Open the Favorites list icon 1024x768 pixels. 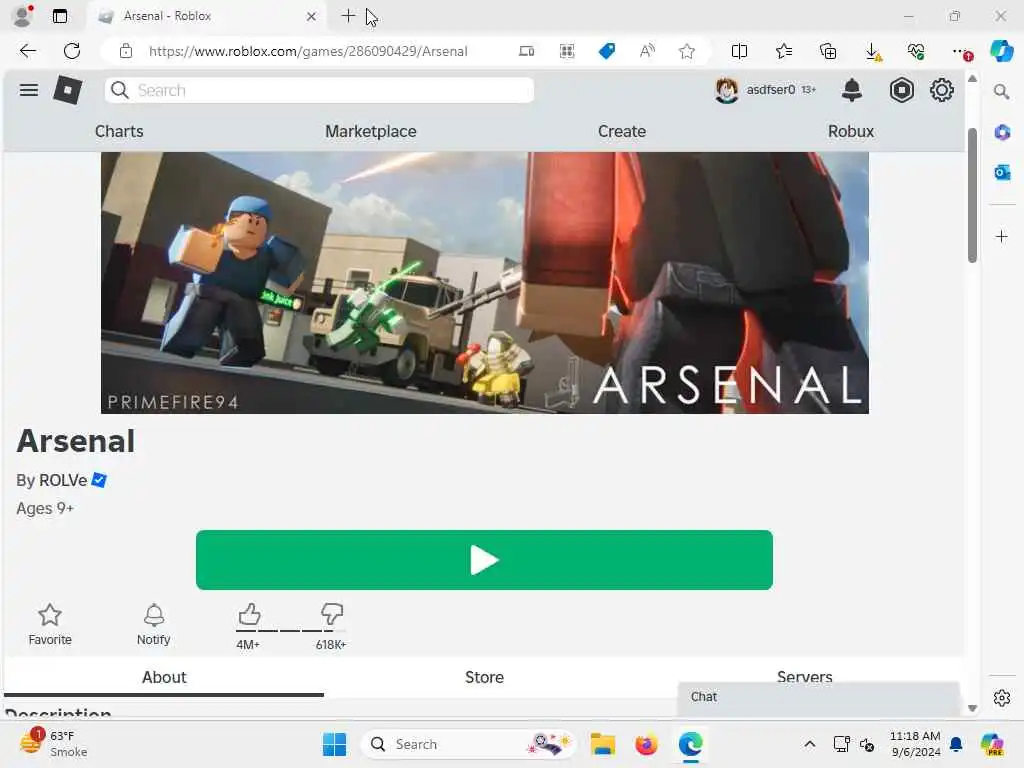point(784,51)
